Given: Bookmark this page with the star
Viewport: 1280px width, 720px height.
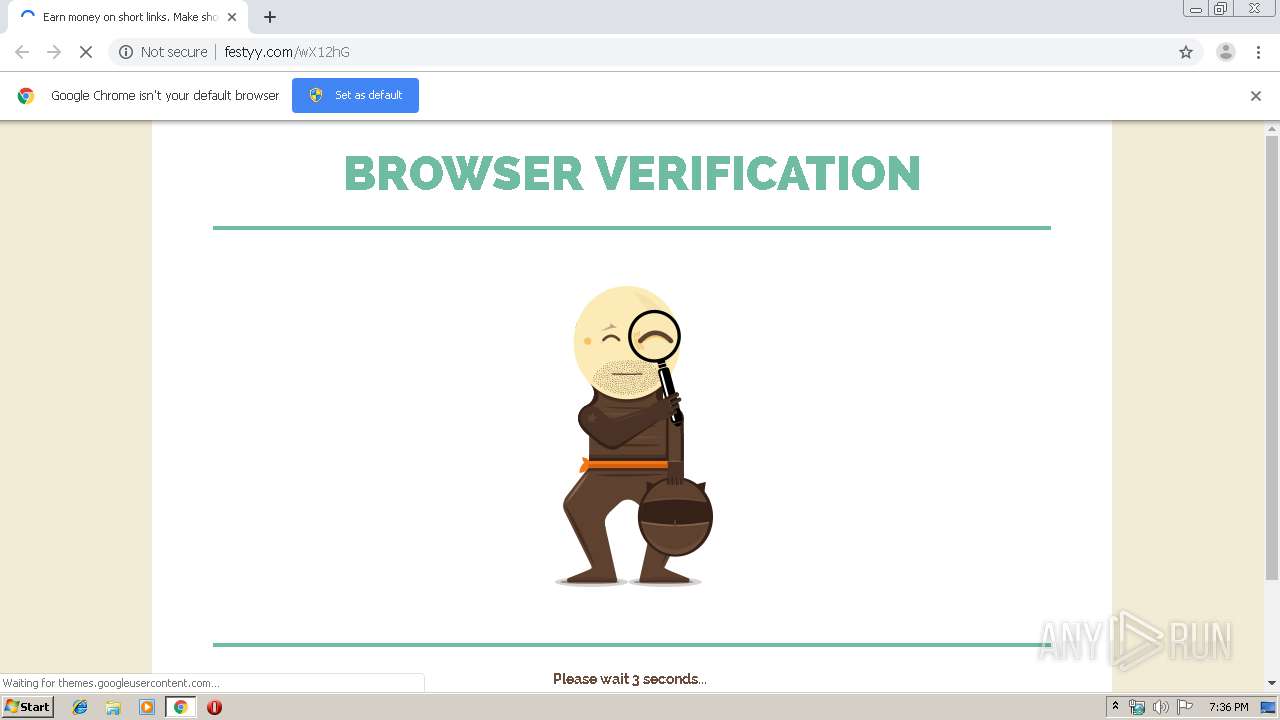Looking at the screenshot, I should (1186, 52).
